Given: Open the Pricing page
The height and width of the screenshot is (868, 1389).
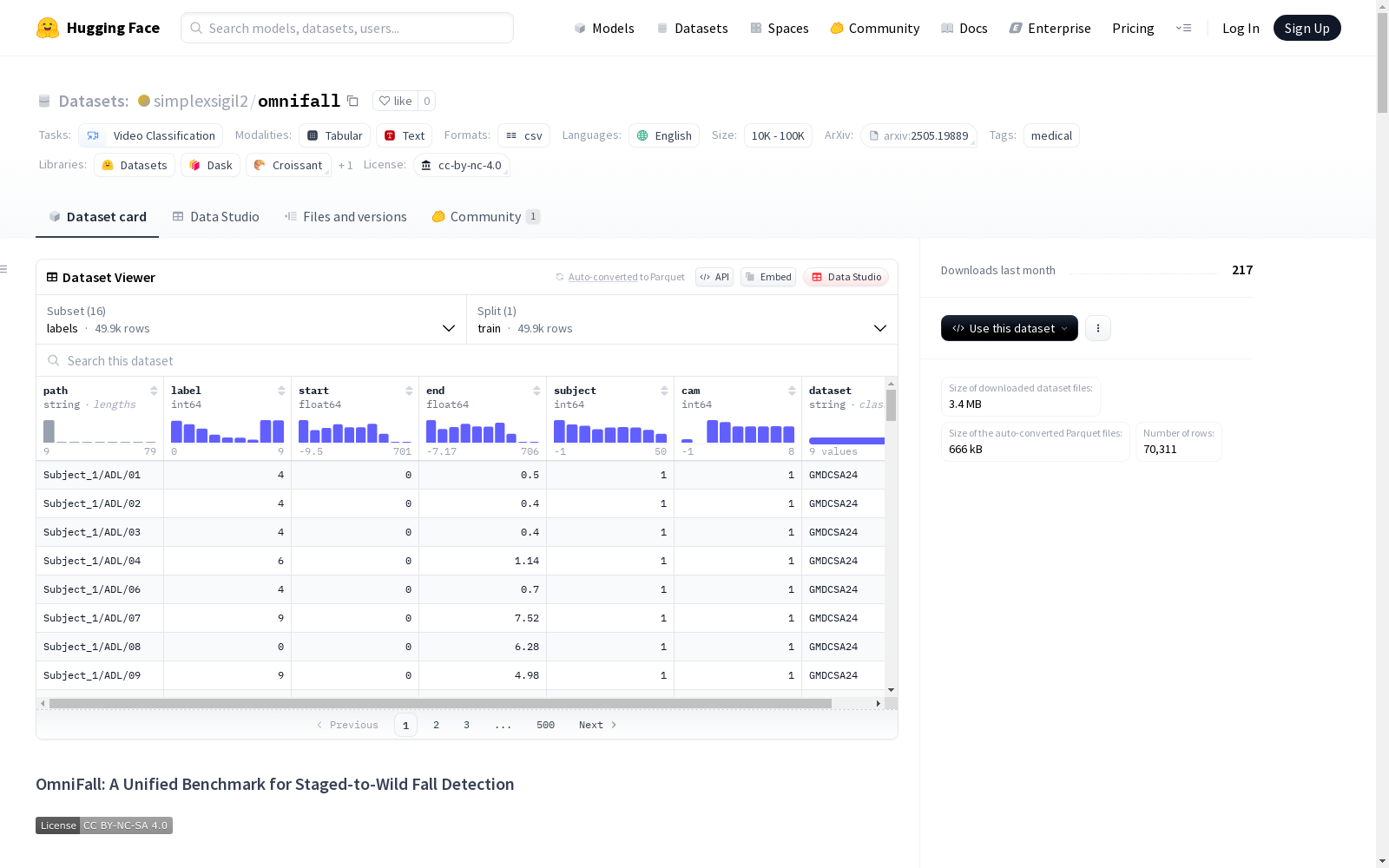Looking at the screenshot, I should pos(1133,28).
